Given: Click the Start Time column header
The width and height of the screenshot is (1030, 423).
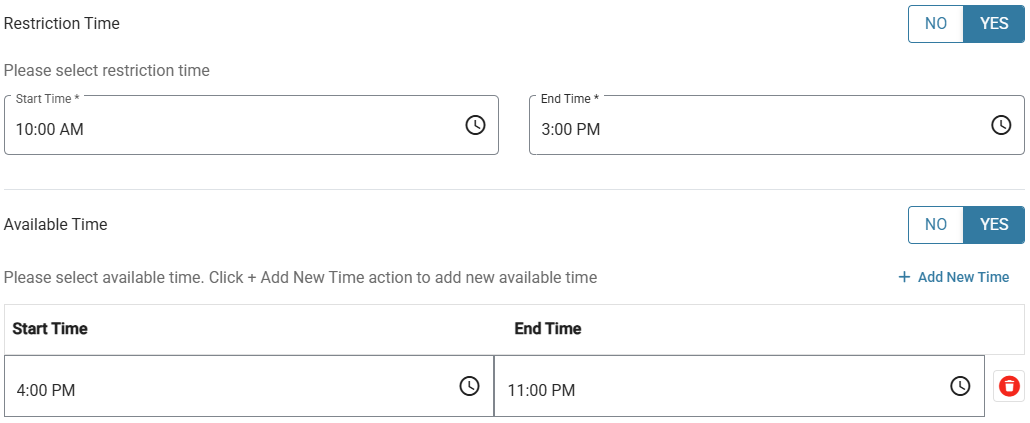Looking at the screenshot, I should tap(50, 328).
